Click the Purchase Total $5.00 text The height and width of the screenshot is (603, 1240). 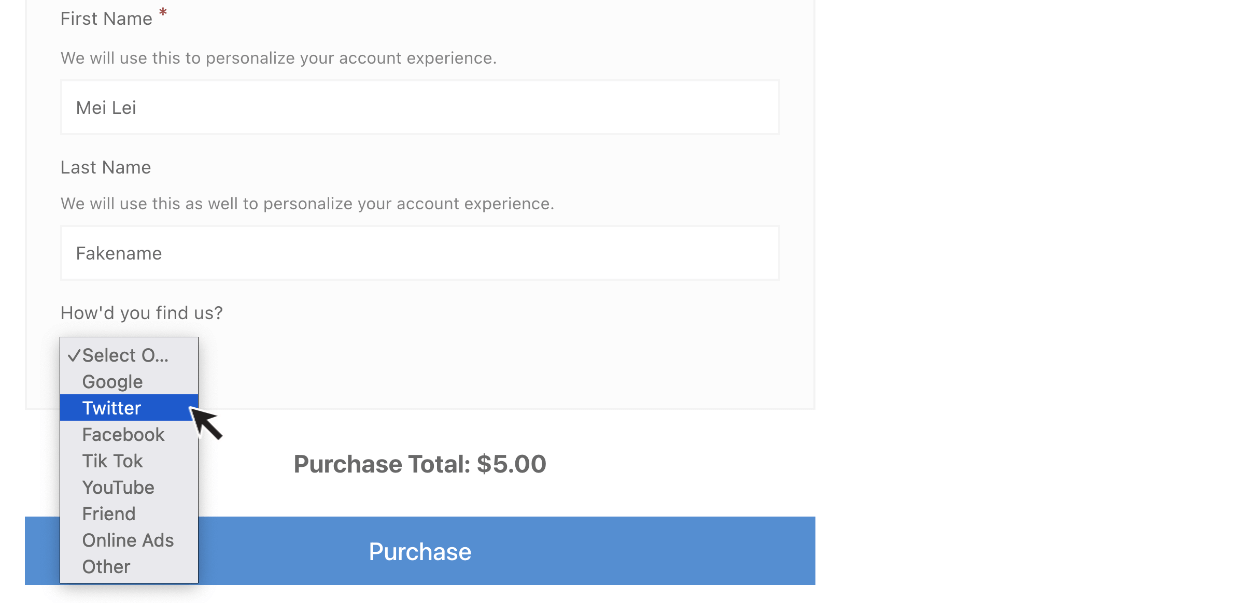coord(420,464)
